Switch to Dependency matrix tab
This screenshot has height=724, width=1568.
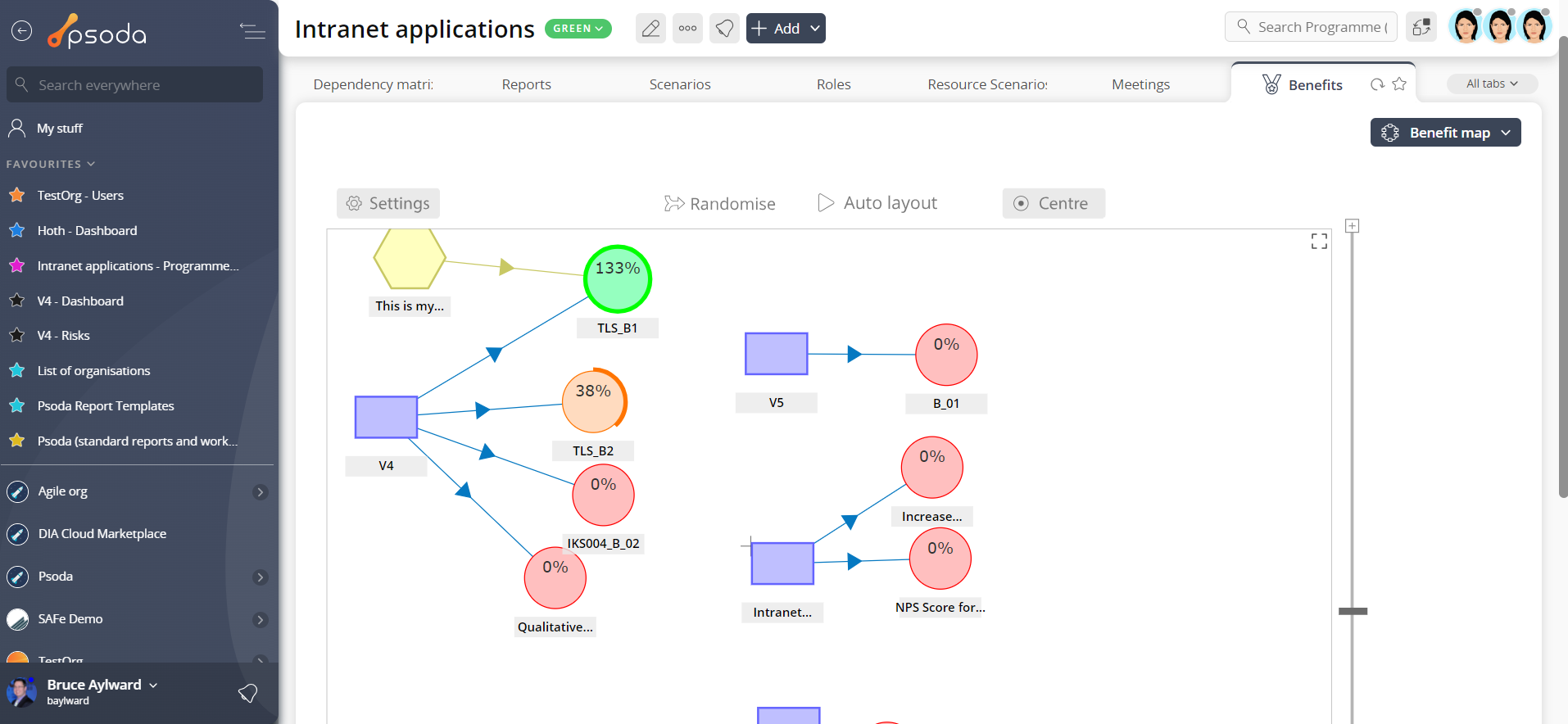(x=374, y=84)
